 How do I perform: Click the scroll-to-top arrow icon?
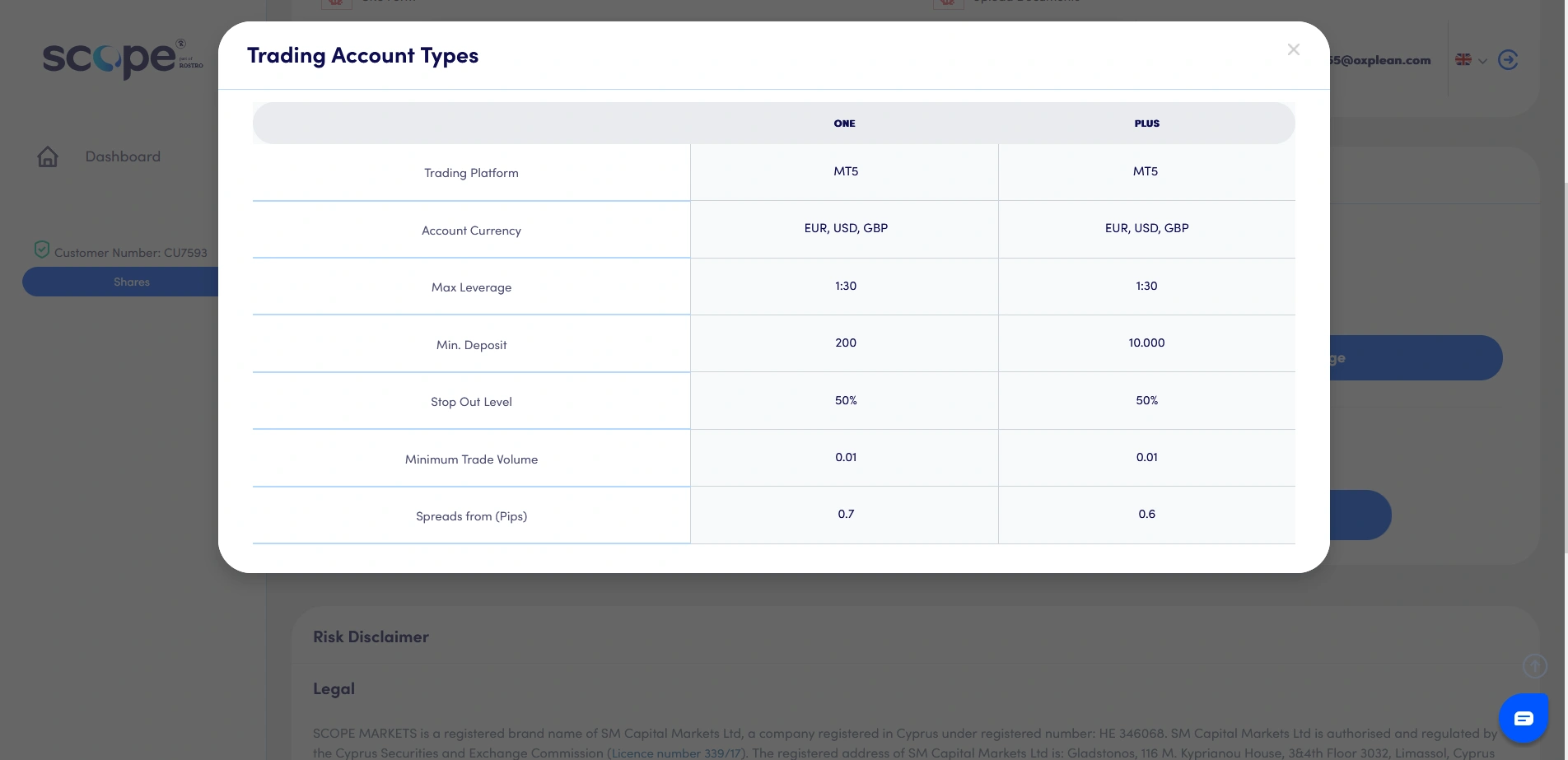point(1534,666)
